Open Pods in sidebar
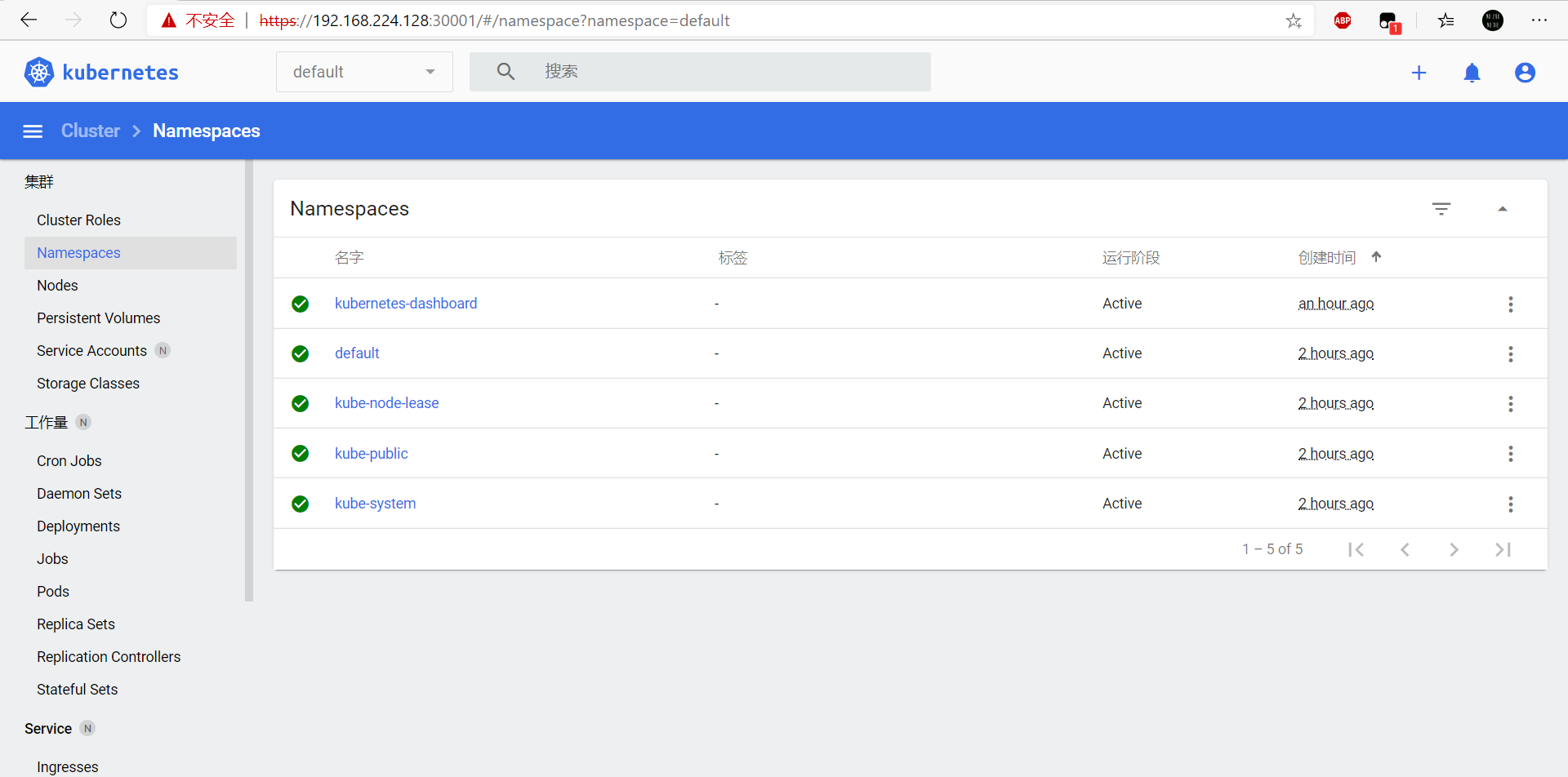Screen dimensions: 1568x777 (x=53, y=592)
